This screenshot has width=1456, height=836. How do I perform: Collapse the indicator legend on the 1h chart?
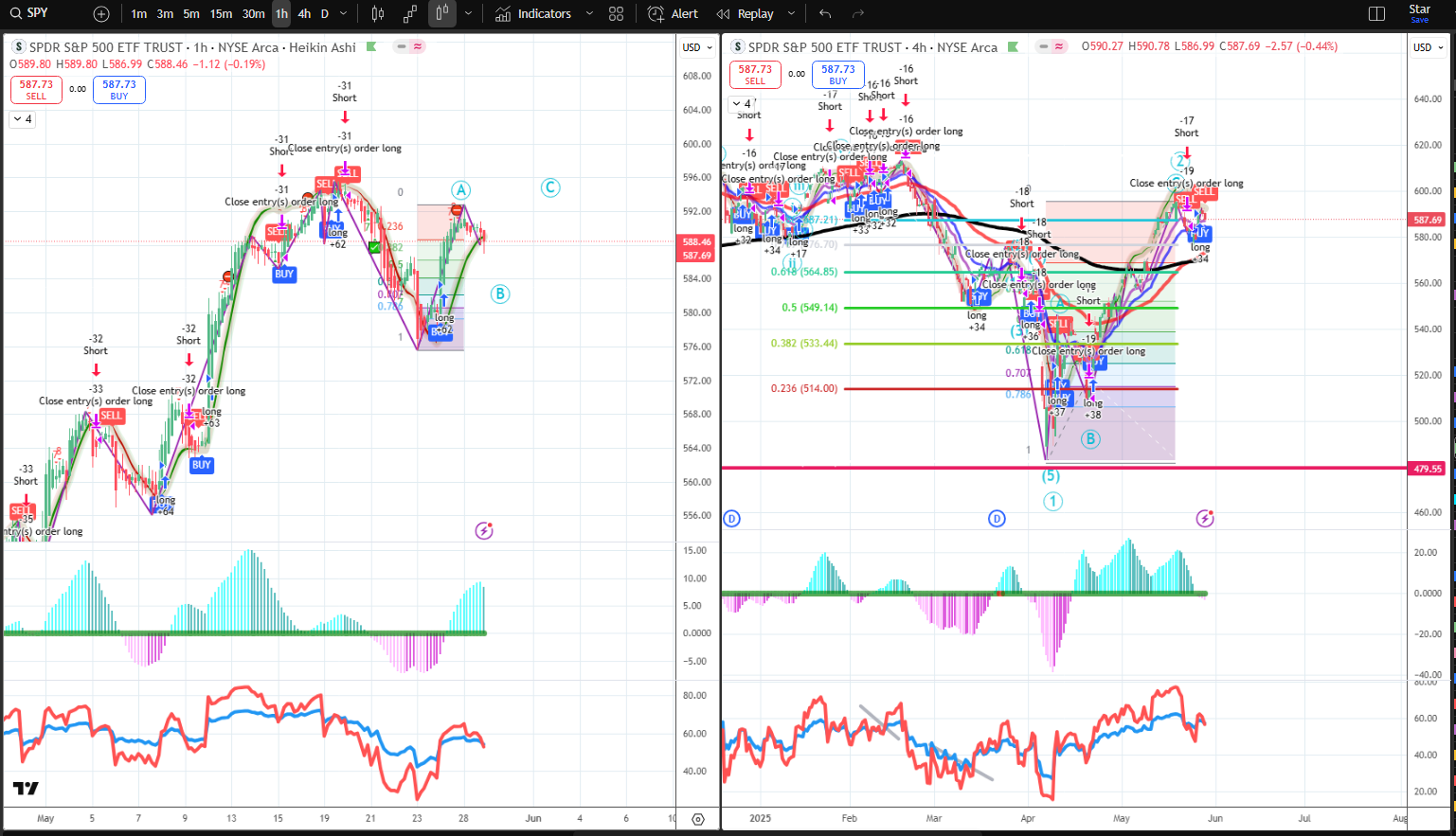(22, 119)
